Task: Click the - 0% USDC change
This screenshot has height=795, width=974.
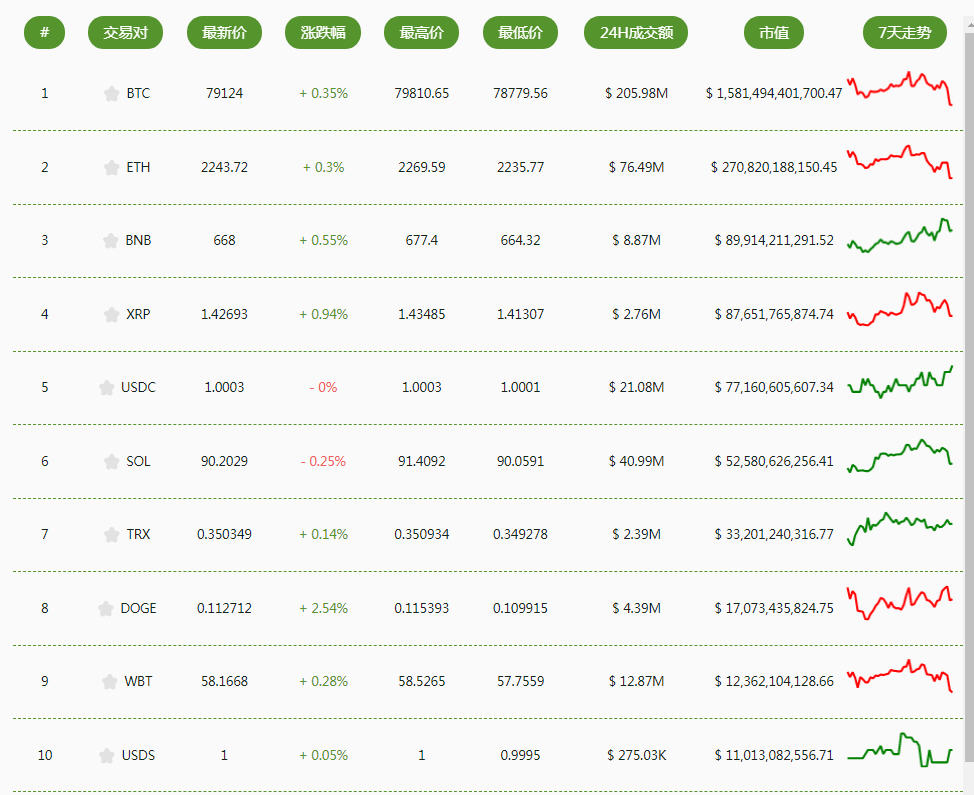Action: tap(323, 388)
